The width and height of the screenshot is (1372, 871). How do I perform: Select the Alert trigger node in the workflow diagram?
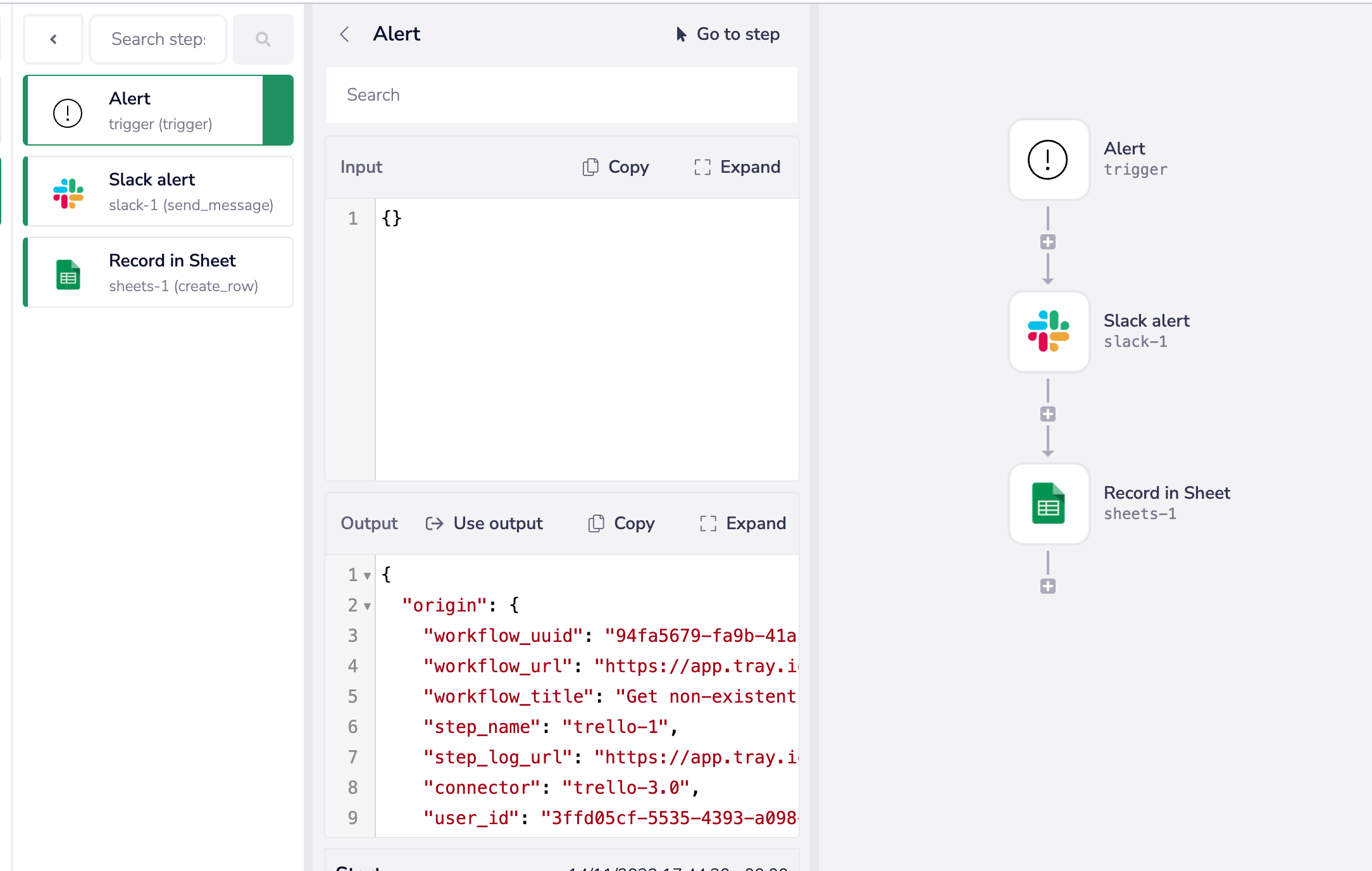point(1047,160)
